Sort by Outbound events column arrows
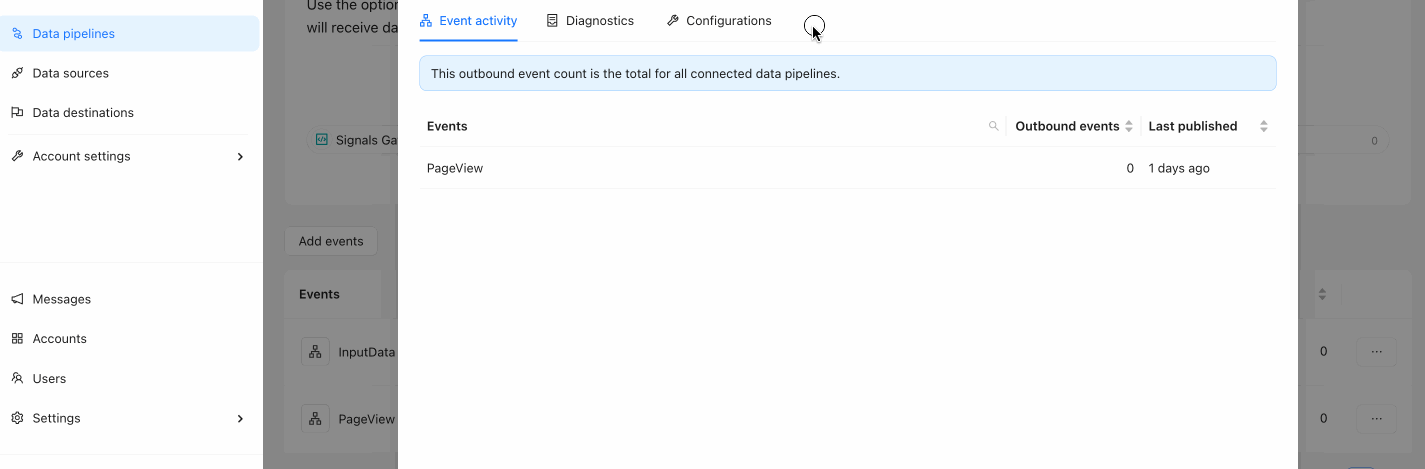 pos(1129,126)
